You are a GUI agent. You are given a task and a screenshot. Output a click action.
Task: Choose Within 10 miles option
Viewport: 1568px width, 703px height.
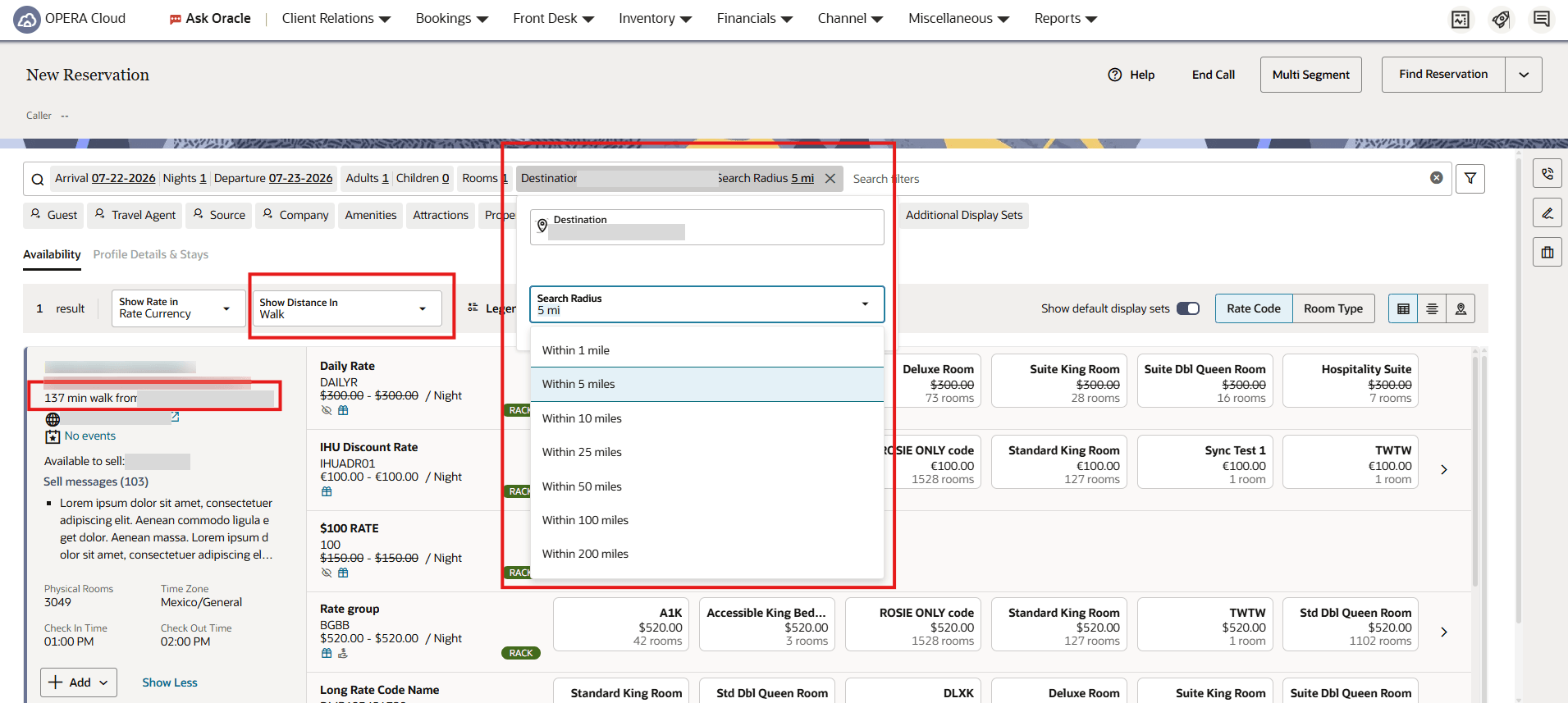[706, 418]
